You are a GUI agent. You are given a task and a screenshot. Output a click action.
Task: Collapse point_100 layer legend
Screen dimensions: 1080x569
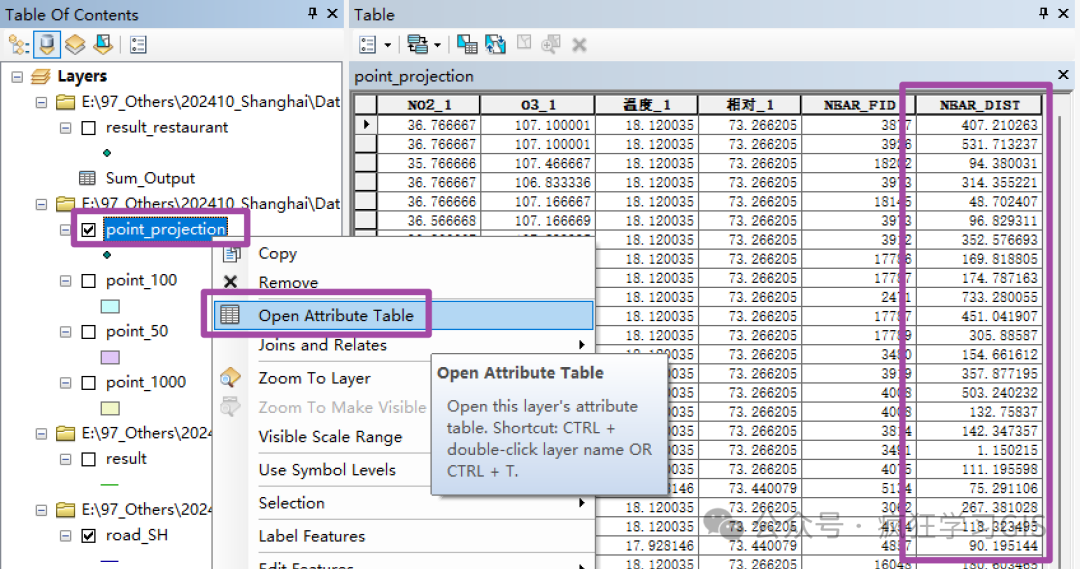65,280
